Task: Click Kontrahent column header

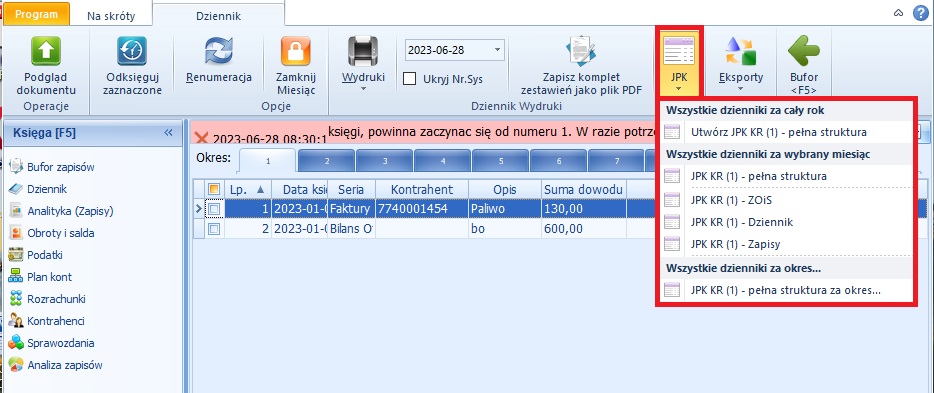Action: (422, 189)
